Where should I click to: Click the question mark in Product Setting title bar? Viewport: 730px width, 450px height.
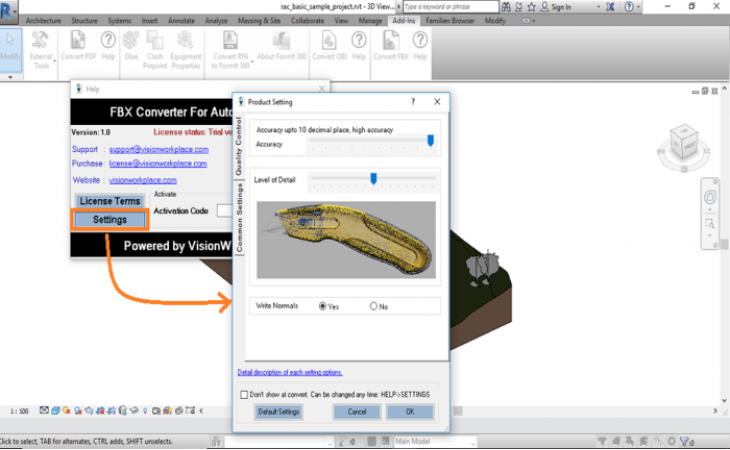pos(413,102)
